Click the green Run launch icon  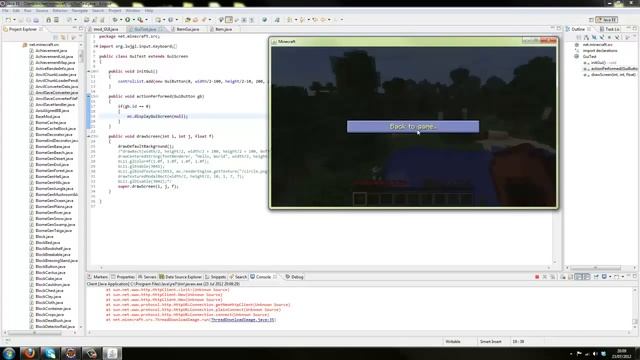128,20
